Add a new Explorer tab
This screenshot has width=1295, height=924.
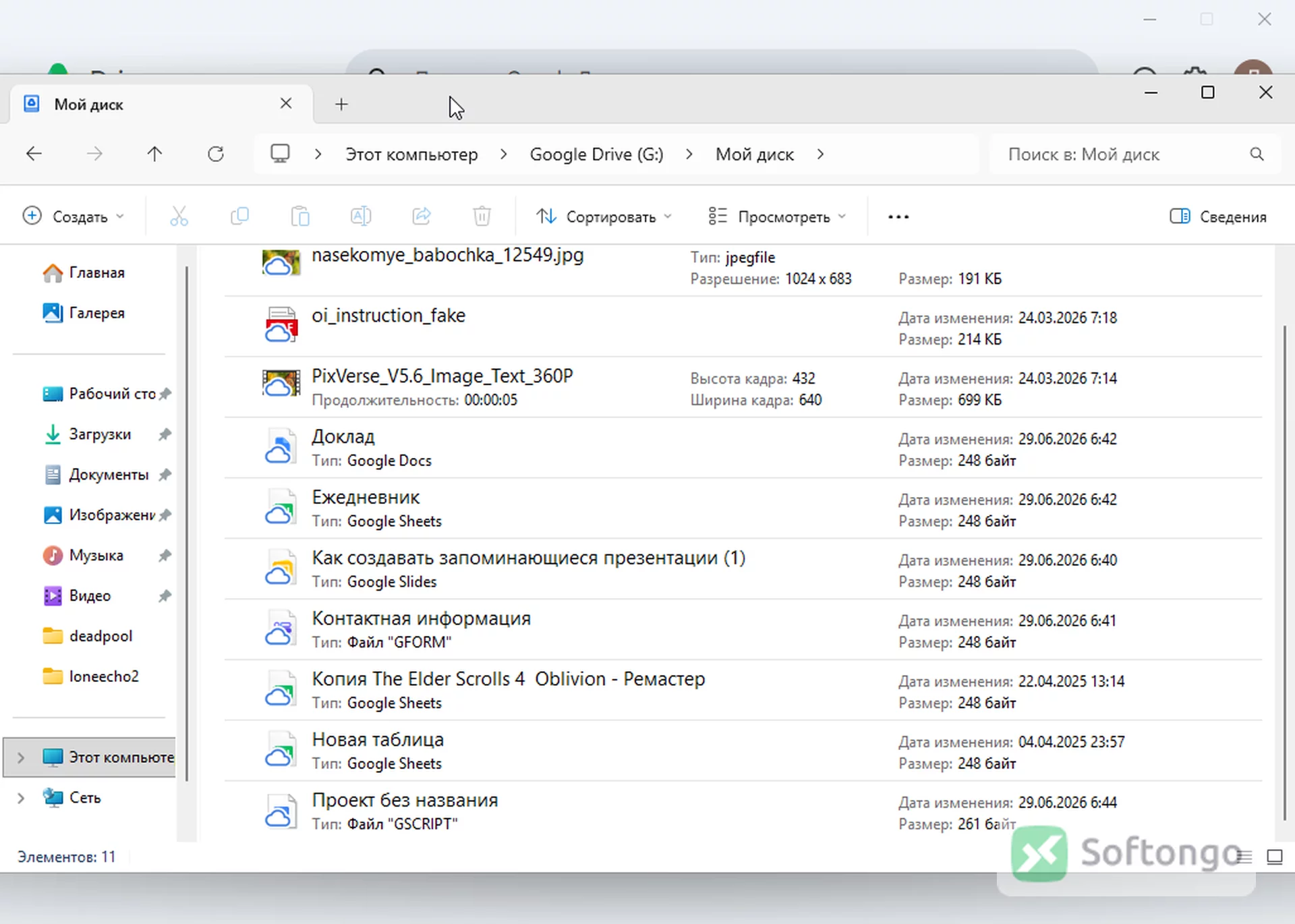pyautogui.click(x=341, y=104)
